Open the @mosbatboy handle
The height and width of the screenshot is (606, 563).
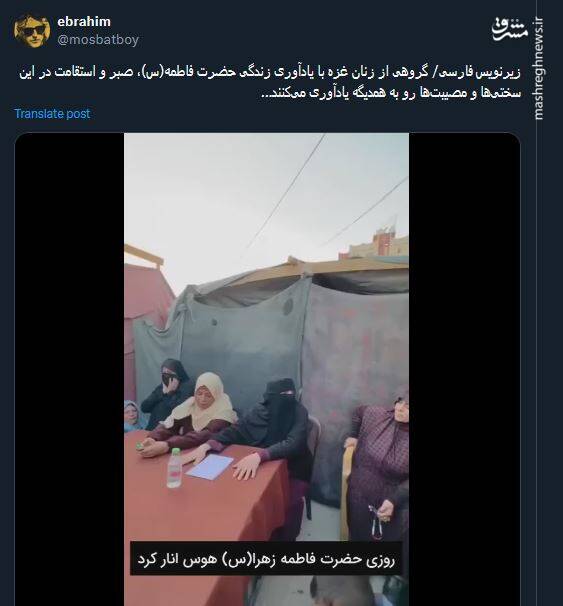98,39
